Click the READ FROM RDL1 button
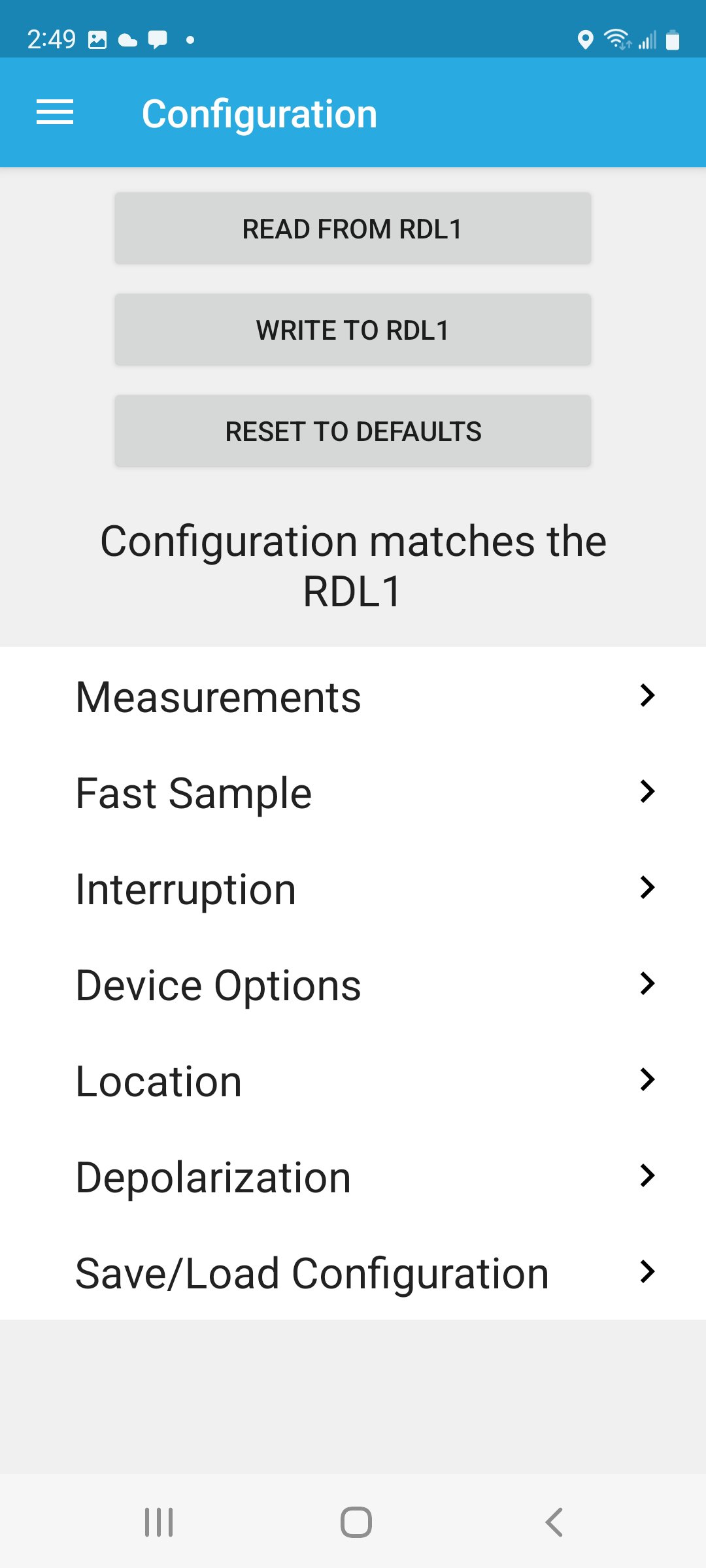This screenshot has height=1568, width=706. pos(353,229)
